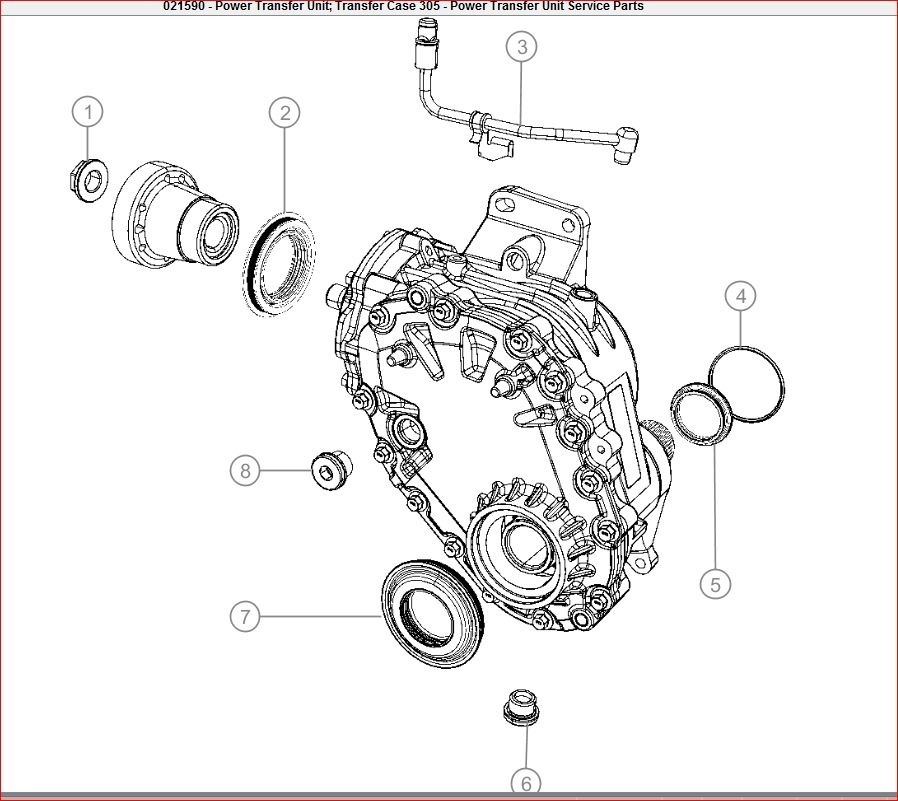Click callout number 1 for the nut
Image resolution: width=898 pixels, height=801 pixels.
88,112
